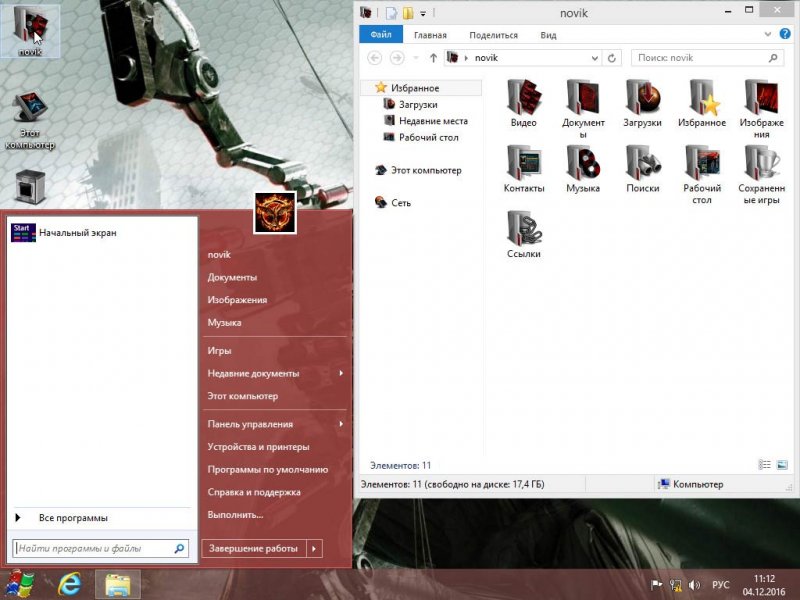Open the Музыка folder icon

tap(583, 163)
